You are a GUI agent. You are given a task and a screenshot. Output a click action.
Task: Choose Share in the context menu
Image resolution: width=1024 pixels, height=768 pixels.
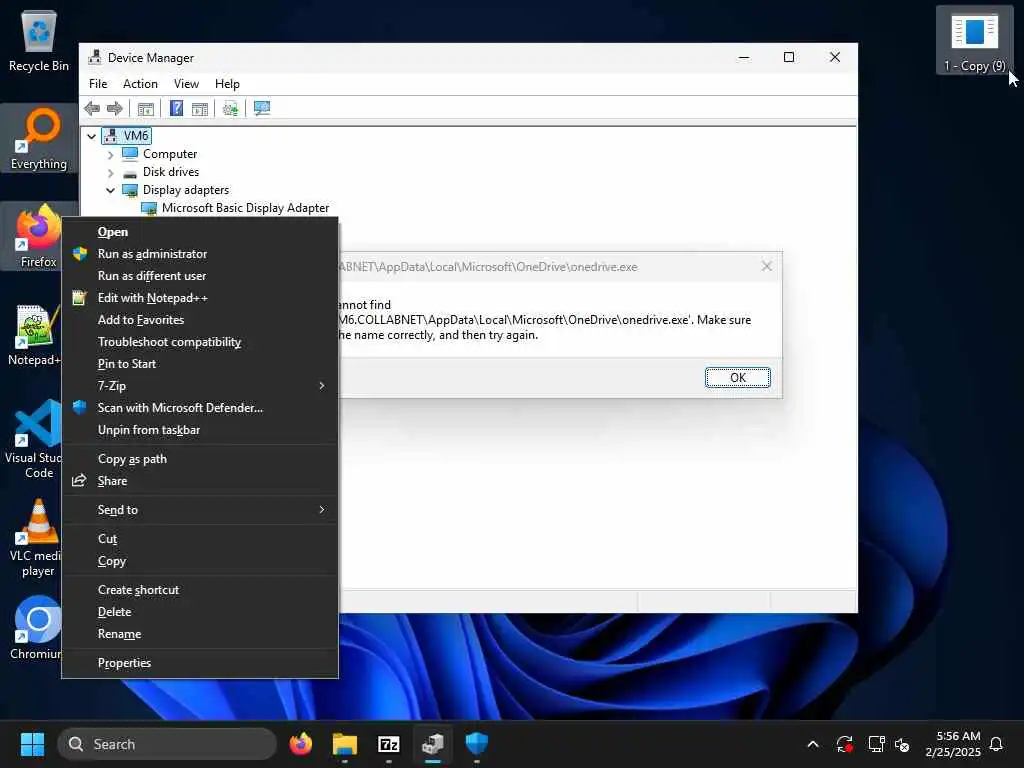pos(200,481)
